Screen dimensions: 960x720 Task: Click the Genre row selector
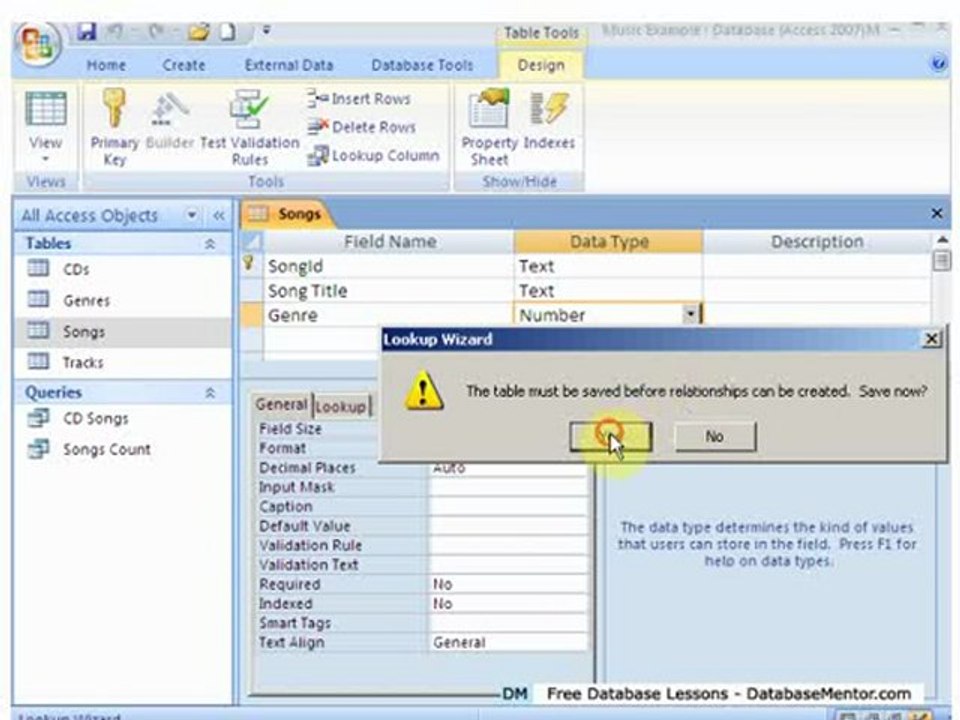(250, 315)
